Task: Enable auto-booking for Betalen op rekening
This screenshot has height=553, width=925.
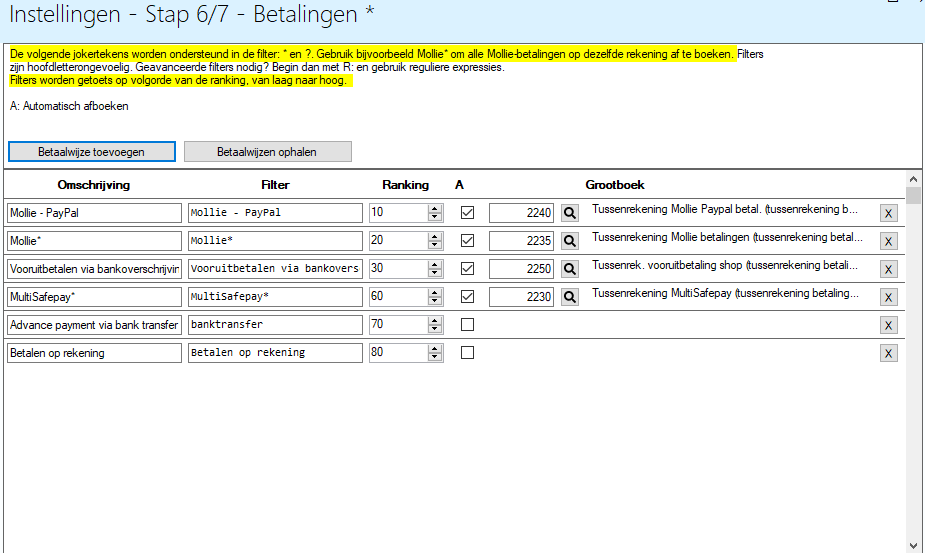Action: [467, 352]
